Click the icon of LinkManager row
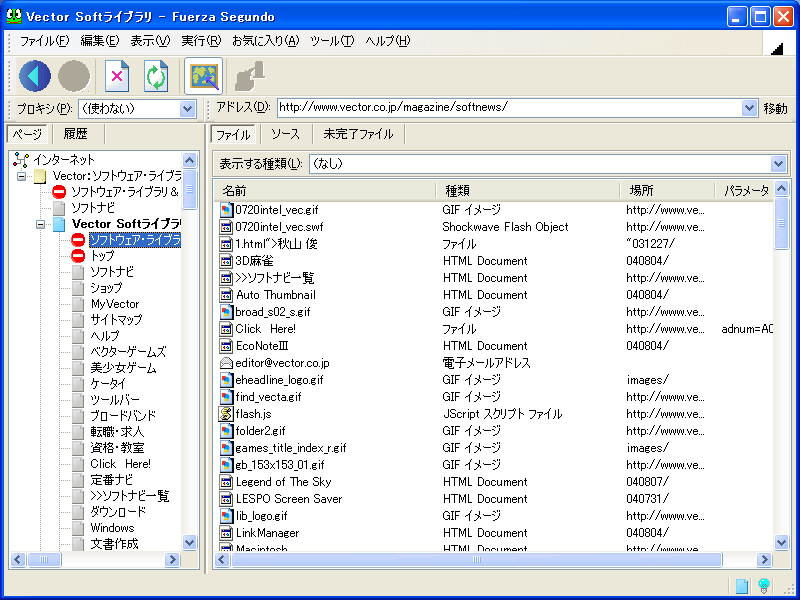The image size is (800, 600). tap(226, 533)
